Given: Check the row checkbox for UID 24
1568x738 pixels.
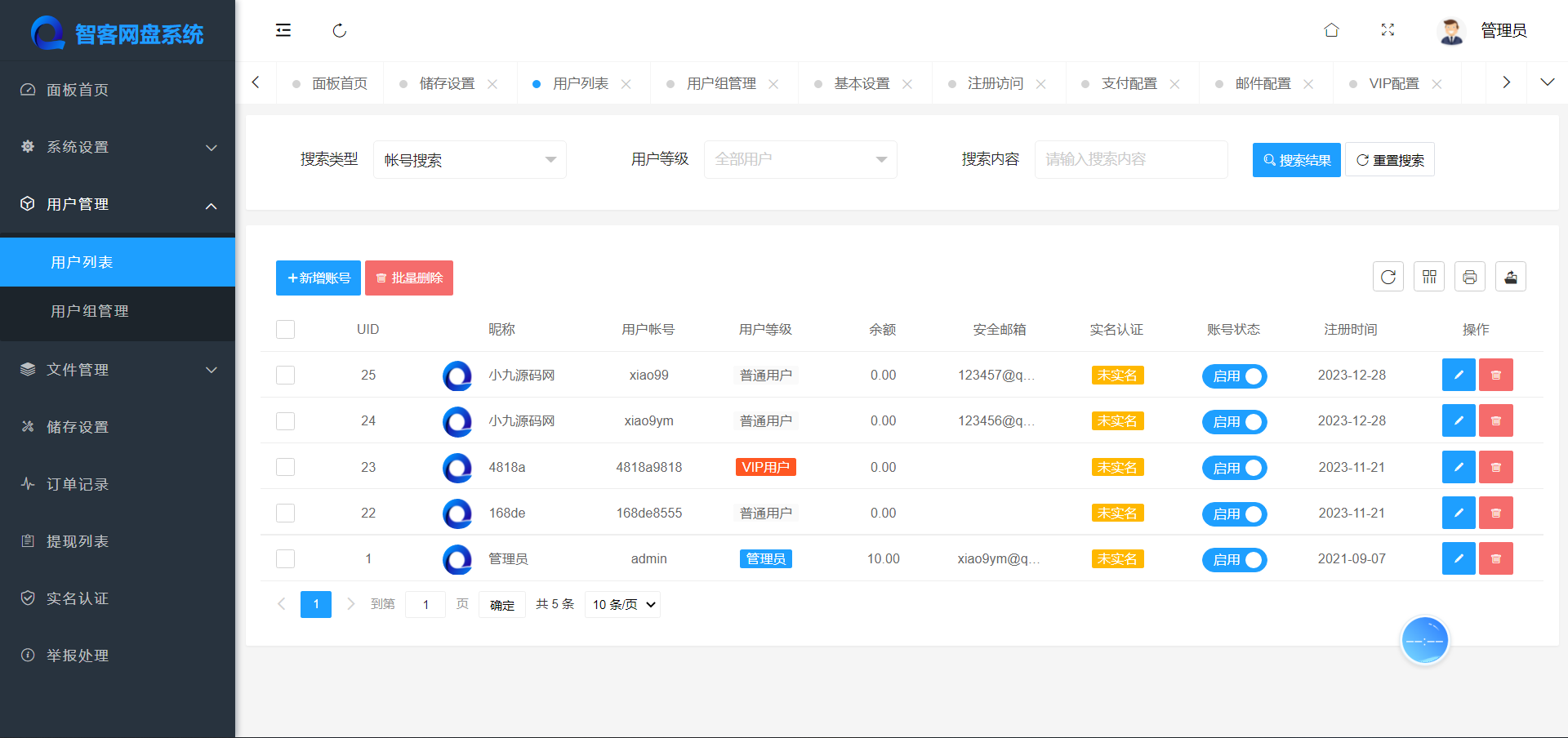Looking at the screenshot, I should [285, 420].
